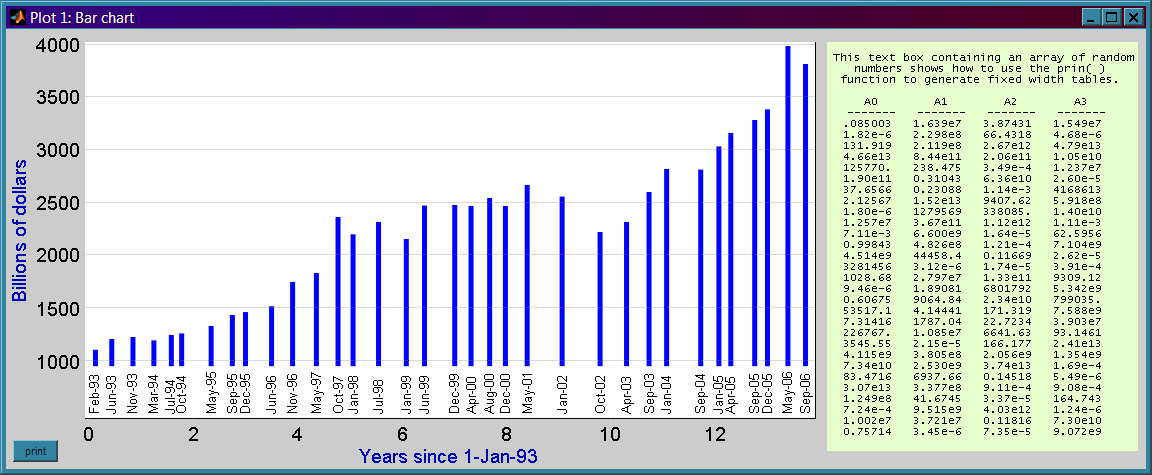The width and height of the screenshot is (1152, 475).
Task: Click the May-01 bar
Action: click(527, 275)
